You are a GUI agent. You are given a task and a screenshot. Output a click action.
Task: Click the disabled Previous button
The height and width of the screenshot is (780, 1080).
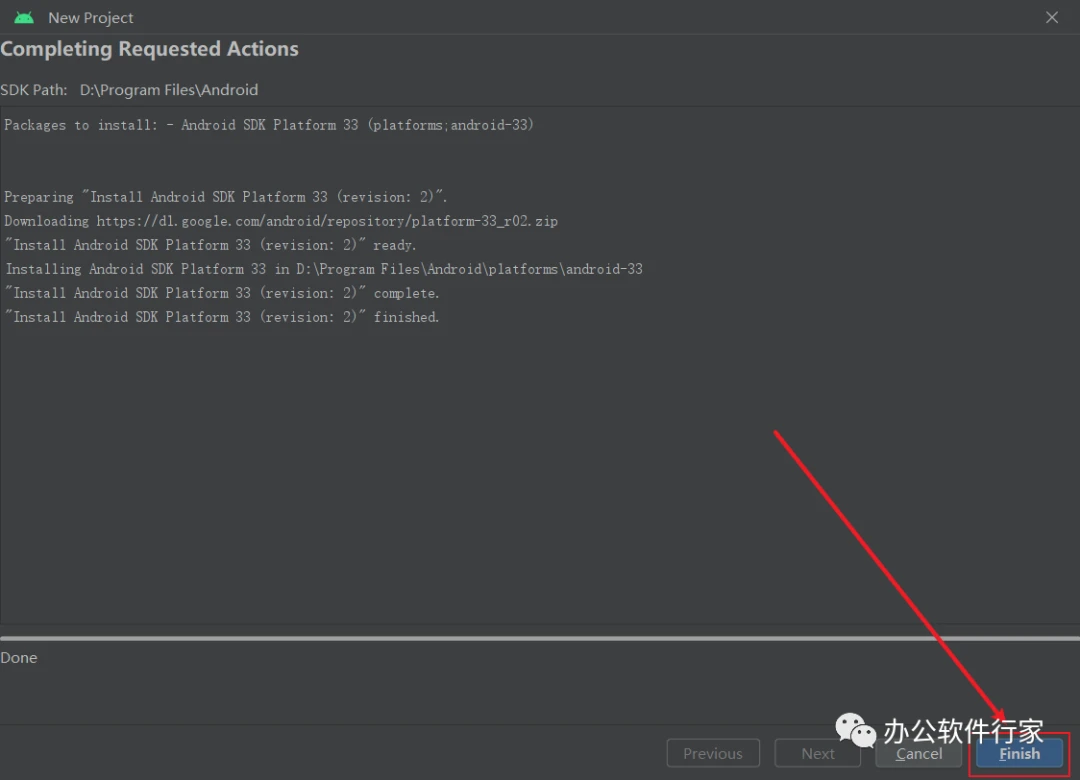(713, 754)
